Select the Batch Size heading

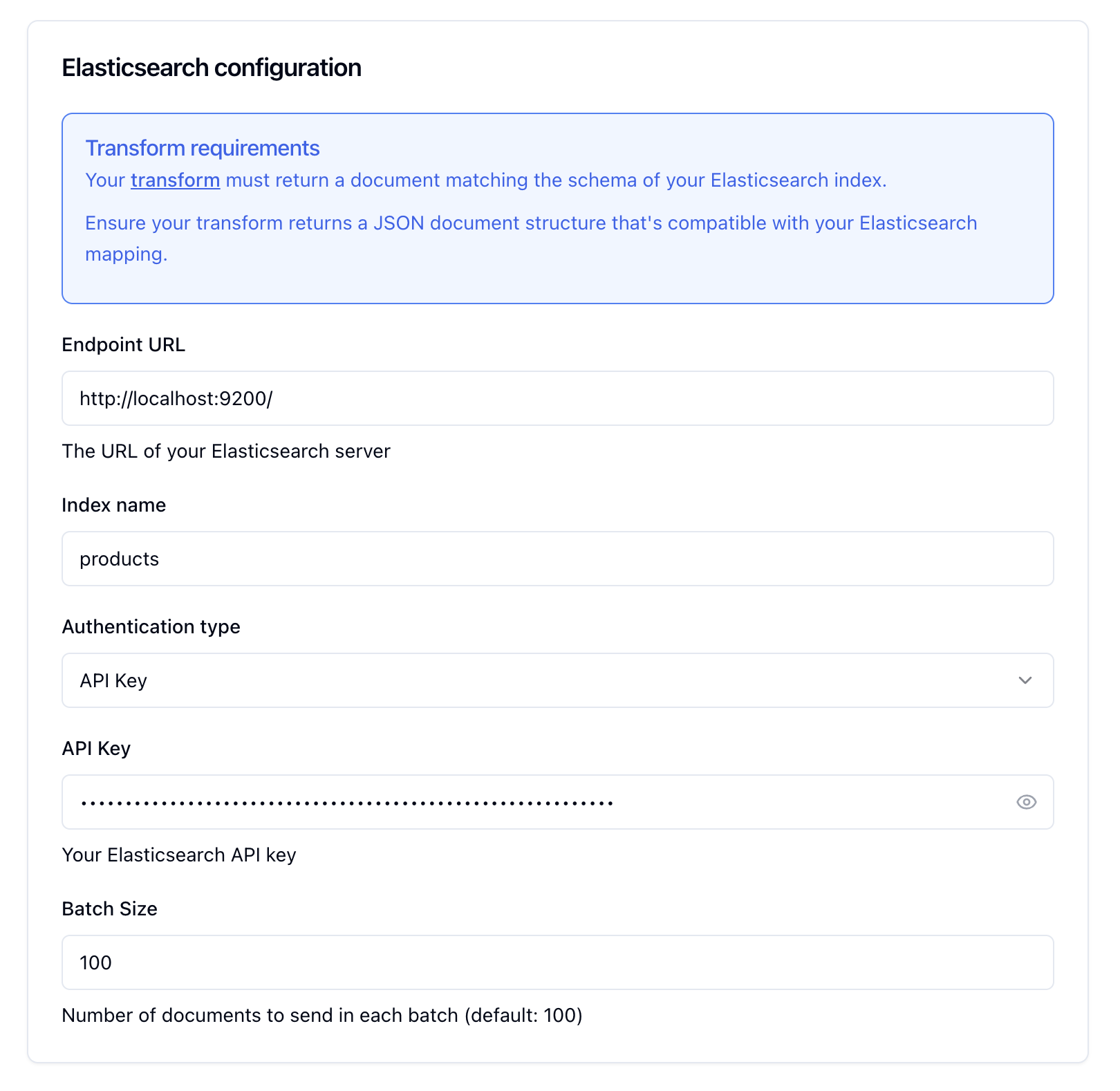click(109, 909)
